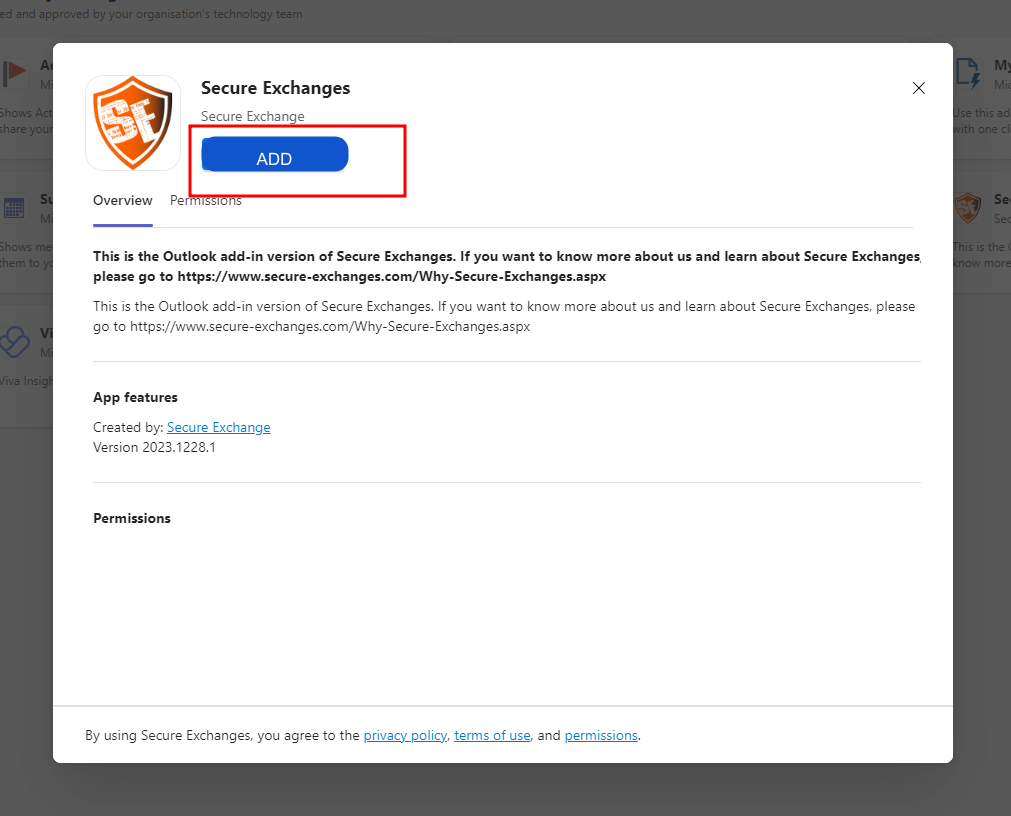Screen dimensions: 1011x816
Task: Click the bold add-in description paragraph
Action: pyautogui.click(x=507, y=266)
